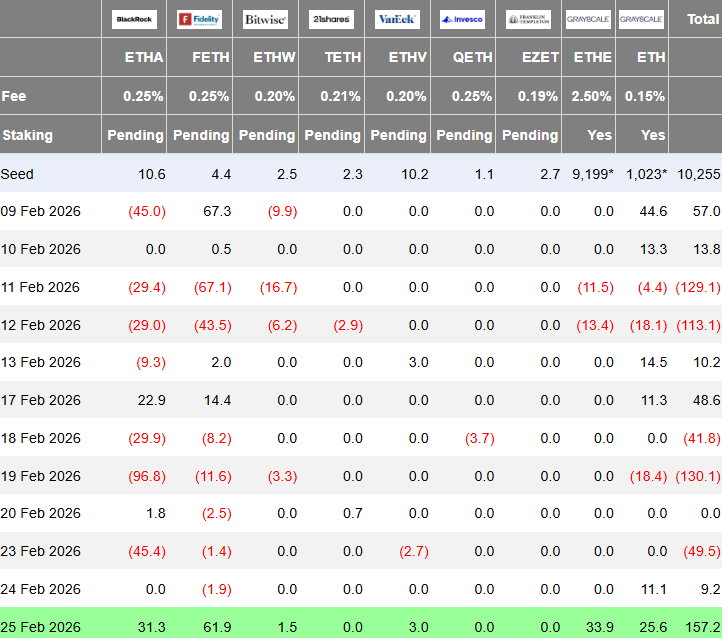The image size is (722, 638).
Task: Select the 17 Feb 2026 date row
Action: pos(361,400)
